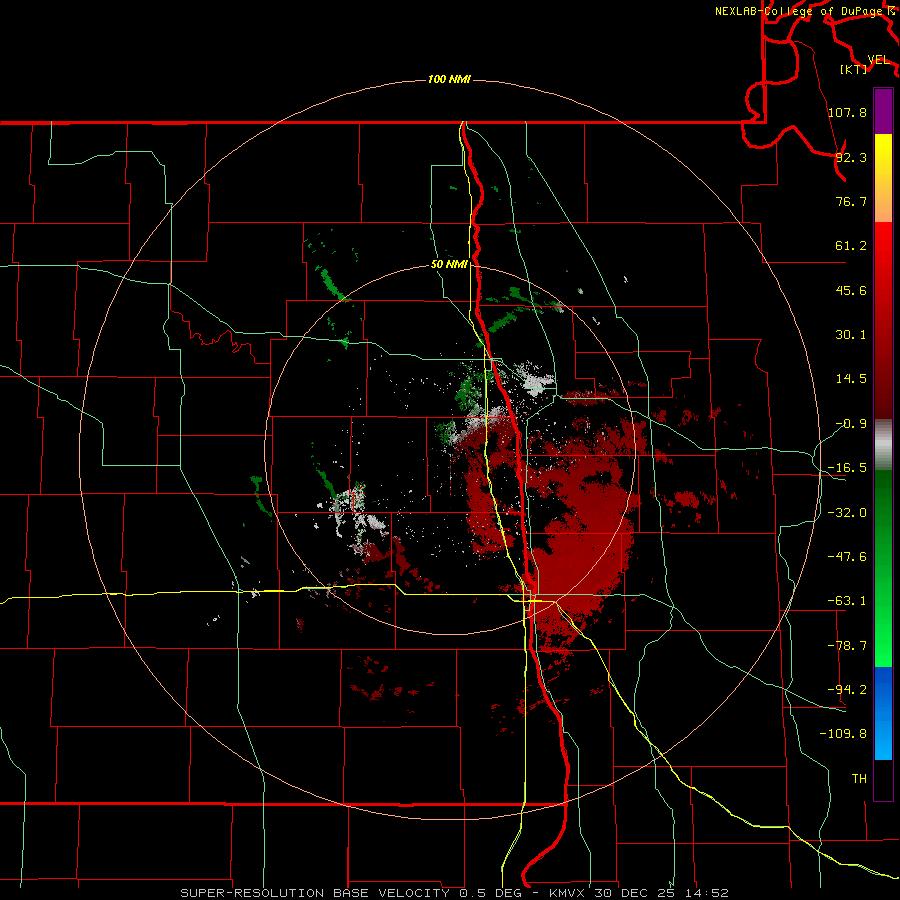
Task: Click the 100 NMI range ring label
Action: click(449, 79)
